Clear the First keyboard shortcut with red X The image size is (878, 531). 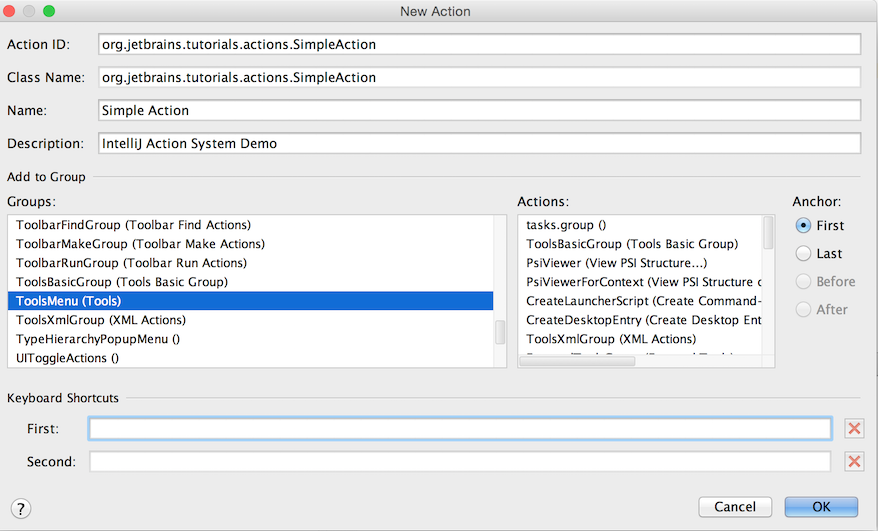(x=853, y=429)
